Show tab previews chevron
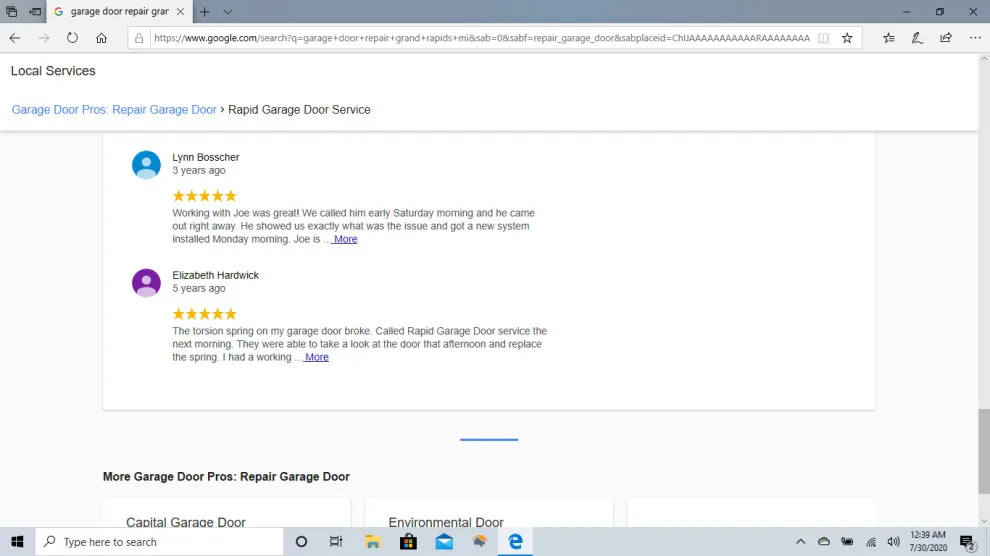This screenshot has height=556, width=990. 228,11
